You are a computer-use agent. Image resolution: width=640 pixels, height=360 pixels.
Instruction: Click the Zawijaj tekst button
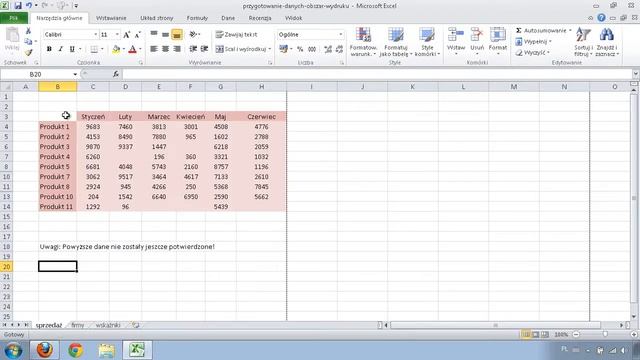tap(236, 35)
